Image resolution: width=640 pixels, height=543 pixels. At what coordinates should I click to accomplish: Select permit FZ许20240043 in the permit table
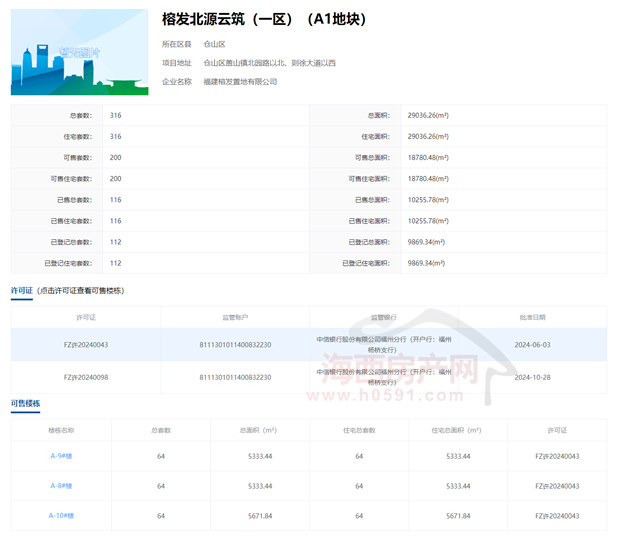(85, 344)
